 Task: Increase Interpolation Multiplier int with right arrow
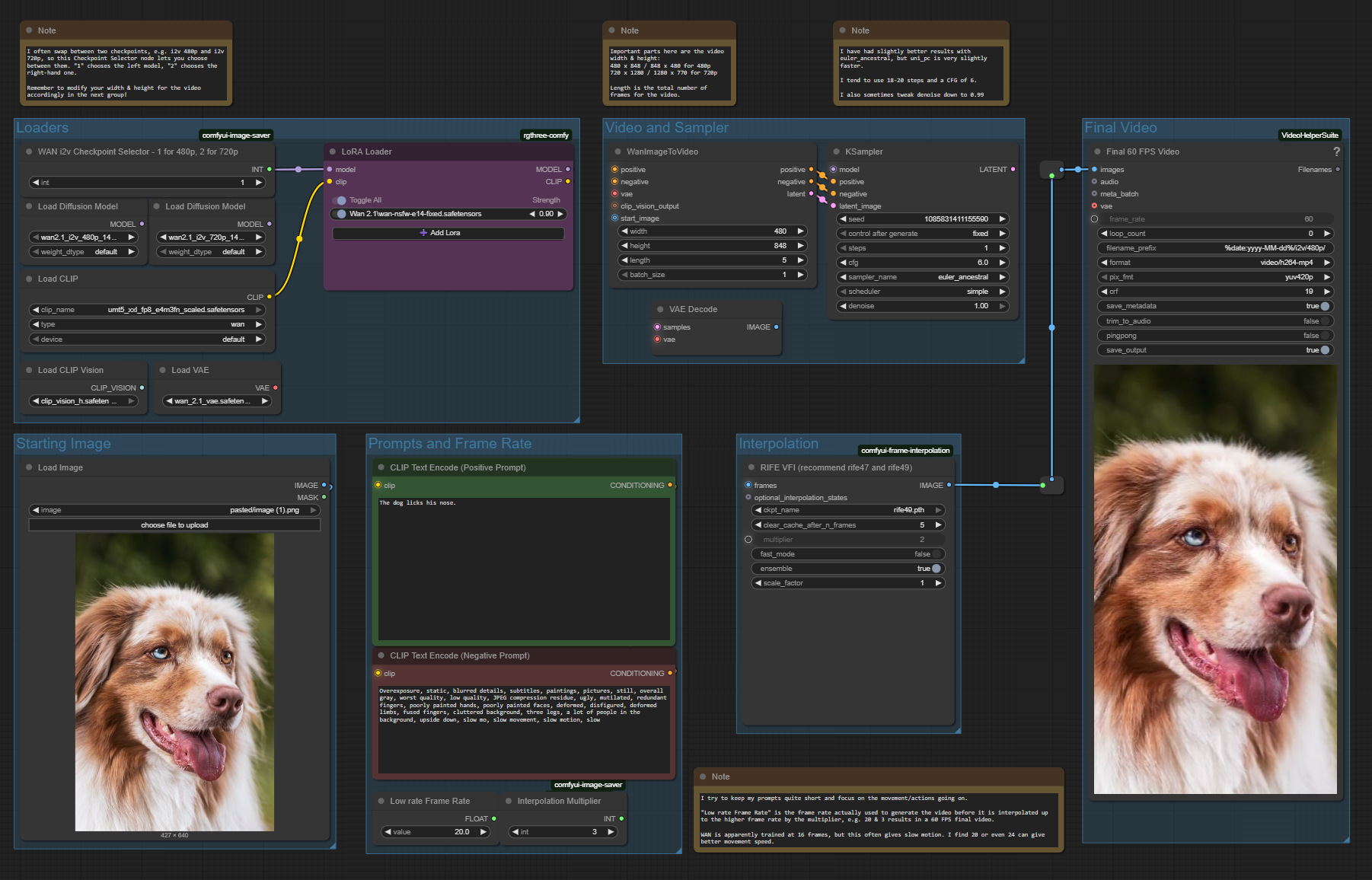(611, 832)
